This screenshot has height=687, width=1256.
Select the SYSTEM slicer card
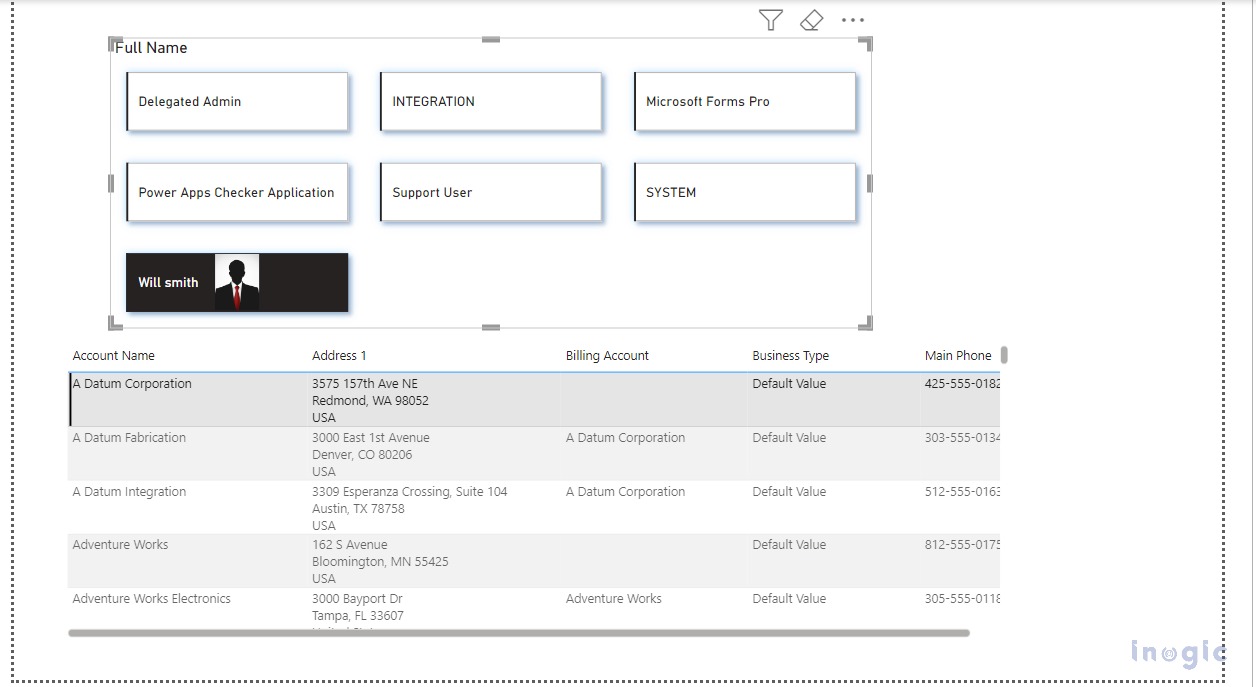coord(745,192)
